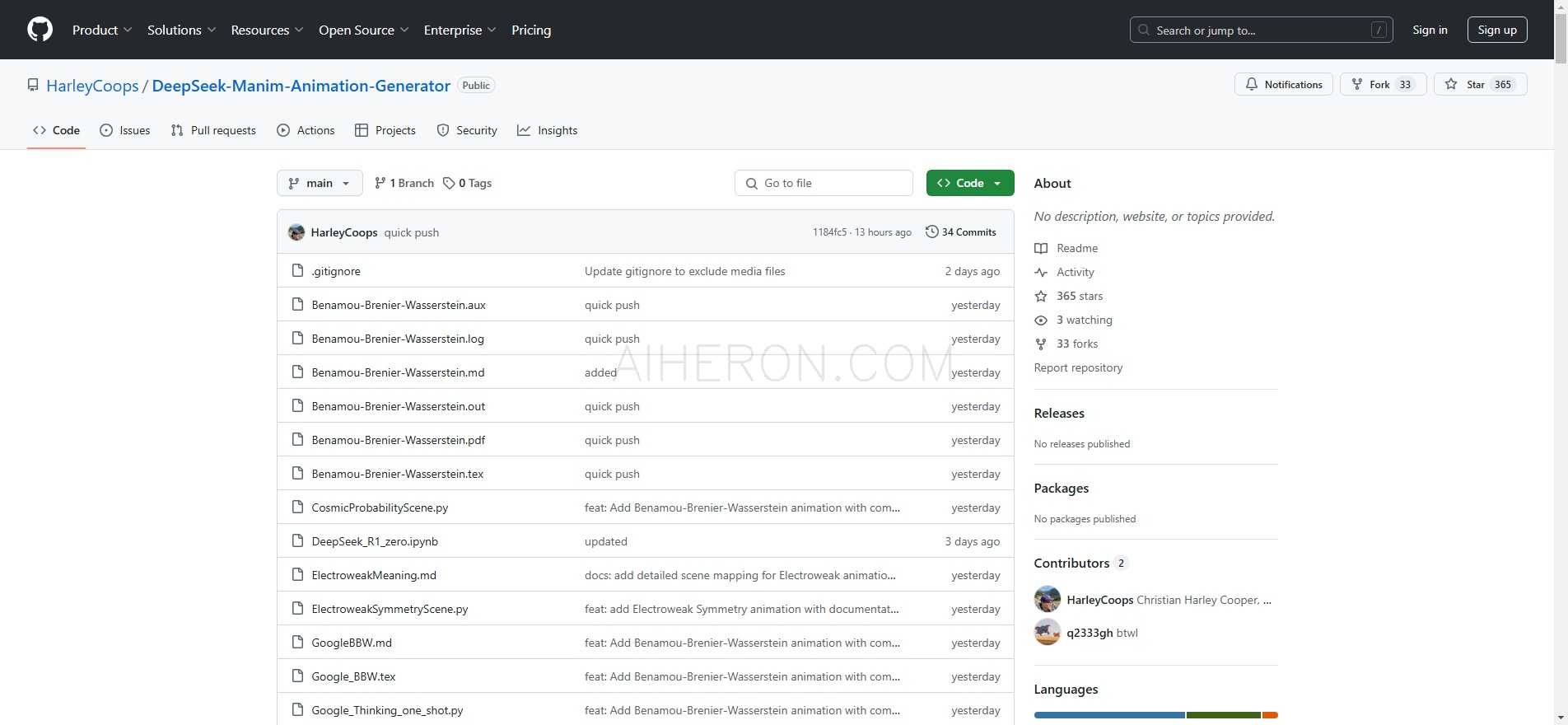This screenshot has width=1568, height=725.
Task: Open the 'quick push' latest commit message
Action: 412,232
